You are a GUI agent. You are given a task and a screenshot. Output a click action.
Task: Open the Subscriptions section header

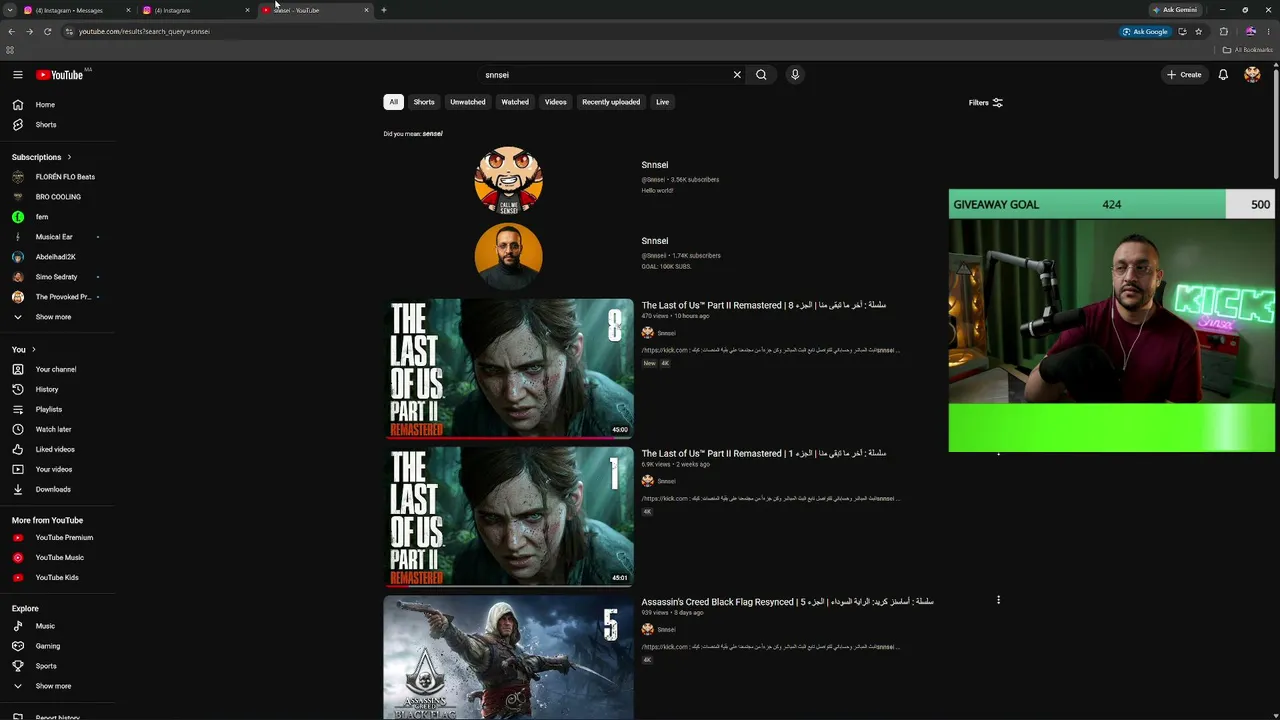41,157
